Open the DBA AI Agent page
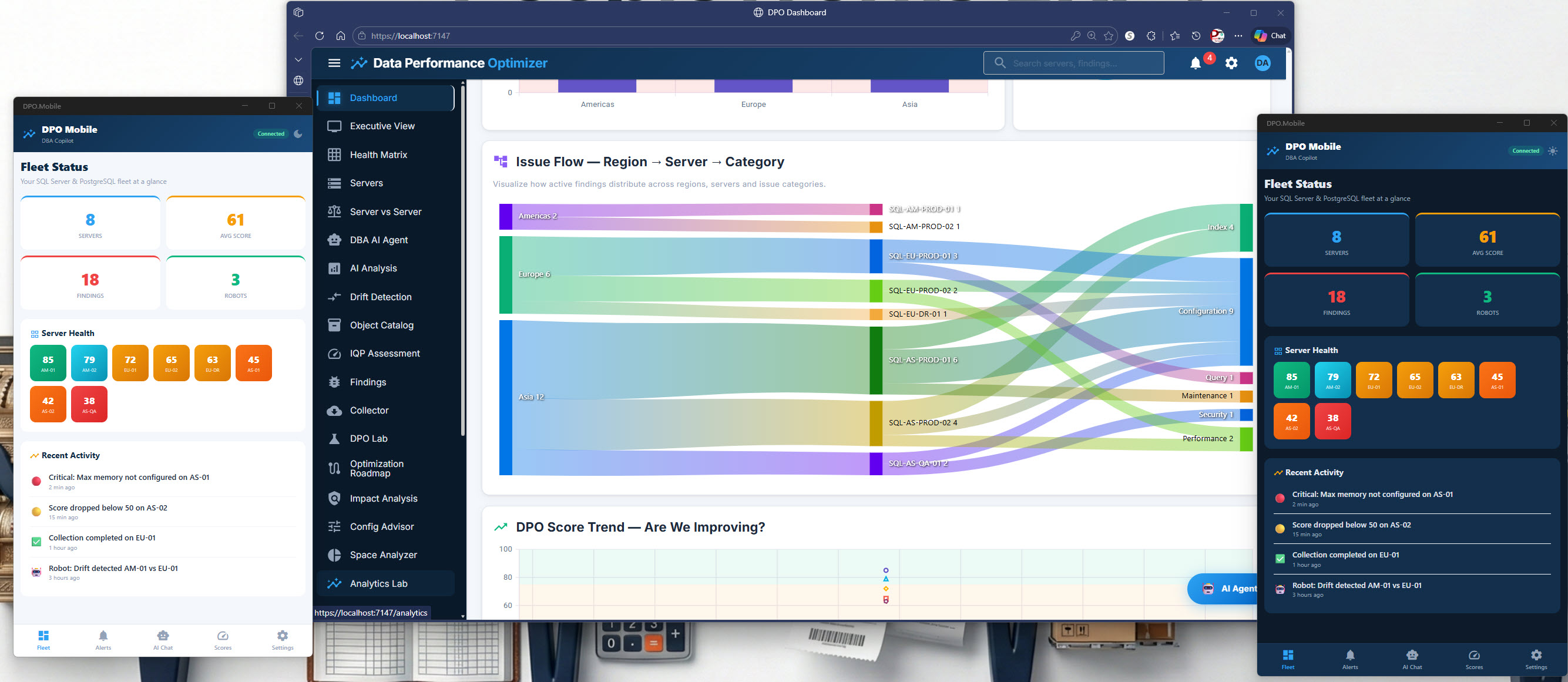The image size is (1568, 682). pos(378,240)
